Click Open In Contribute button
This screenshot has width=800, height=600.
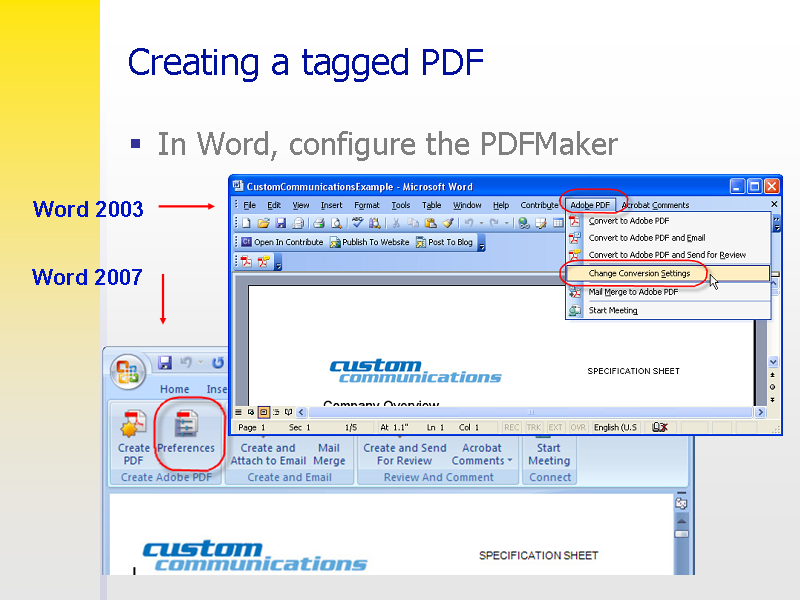click(x=282, y=242)
